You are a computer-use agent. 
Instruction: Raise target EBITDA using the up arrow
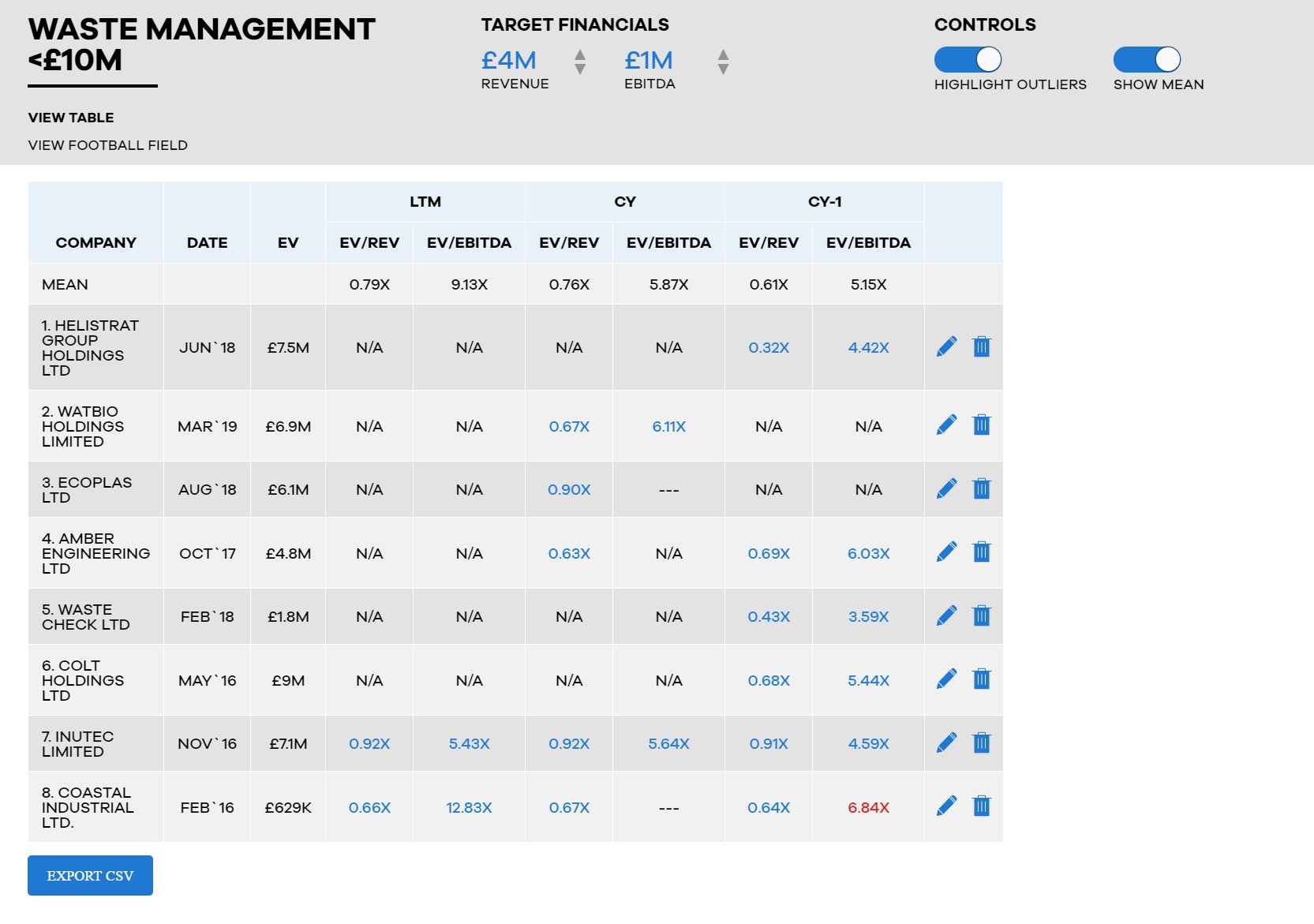coord(723,54)
